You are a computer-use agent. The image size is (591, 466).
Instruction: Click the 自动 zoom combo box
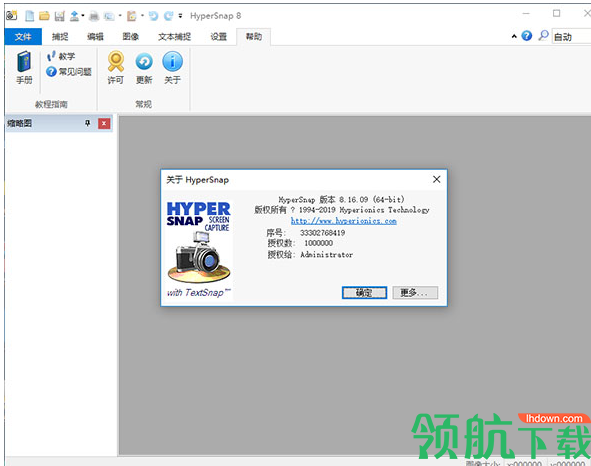(571, 37)
